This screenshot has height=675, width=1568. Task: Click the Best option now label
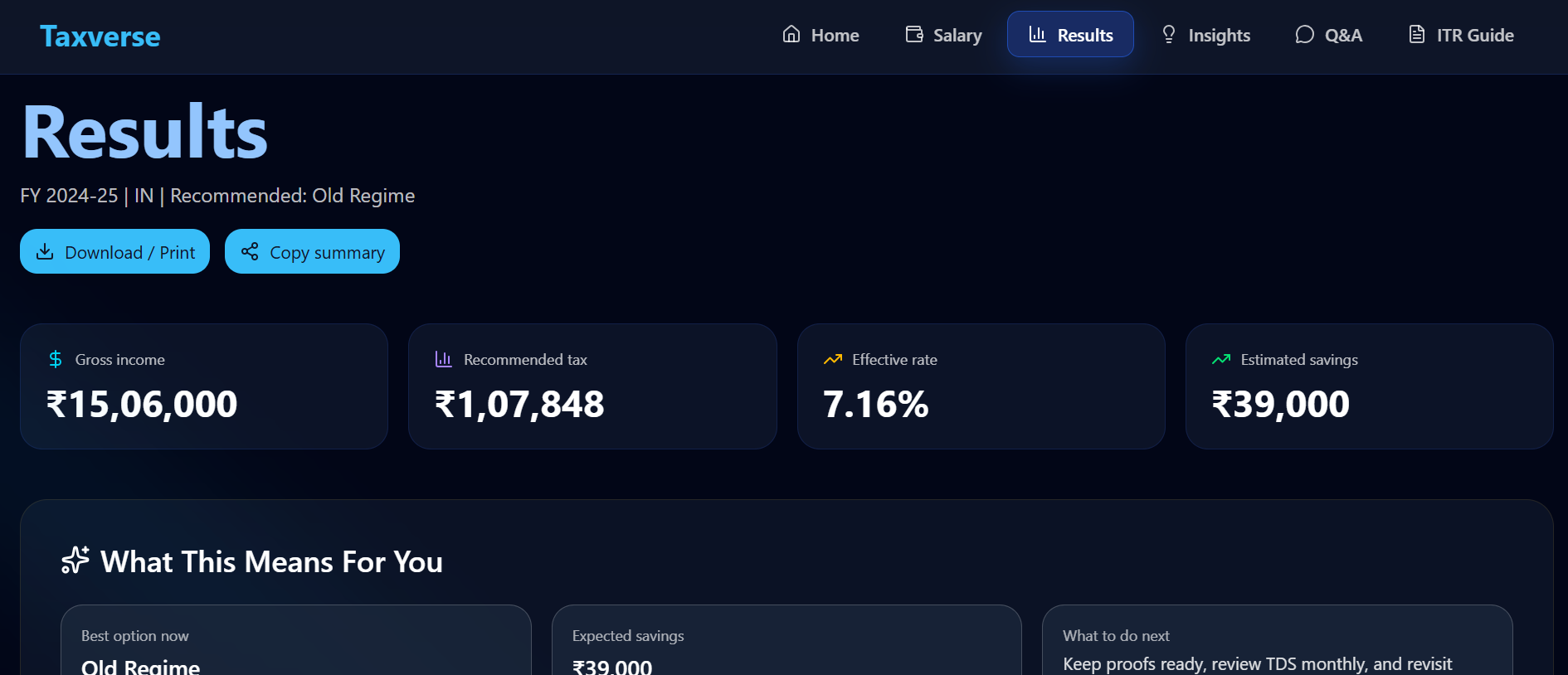coord(135,636)
